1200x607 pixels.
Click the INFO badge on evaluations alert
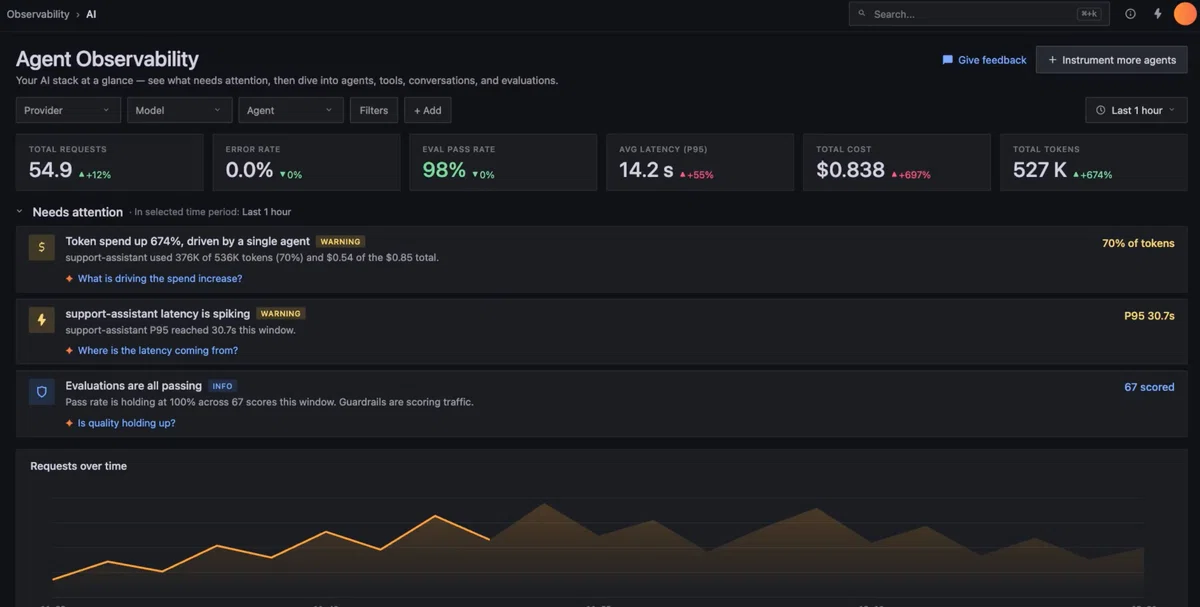click(222, 386)
